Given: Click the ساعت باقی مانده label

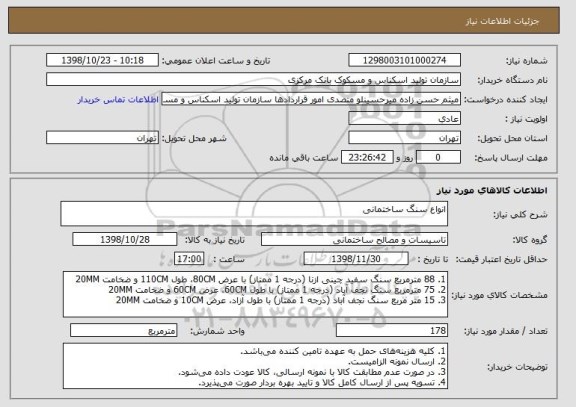Looking at the screenshot, I should (304, 158).
